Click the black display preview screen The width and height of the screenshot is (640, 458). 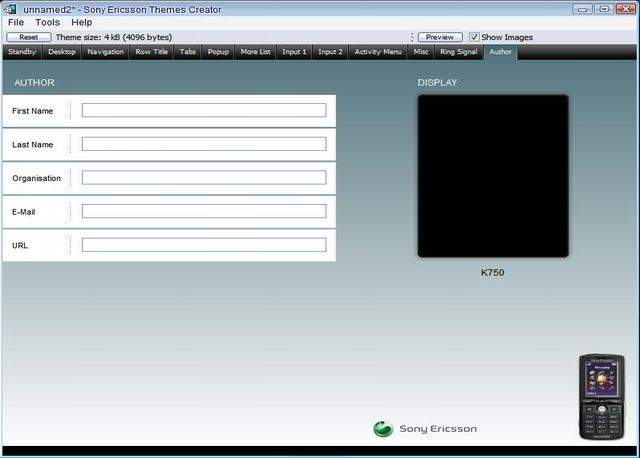493,176
